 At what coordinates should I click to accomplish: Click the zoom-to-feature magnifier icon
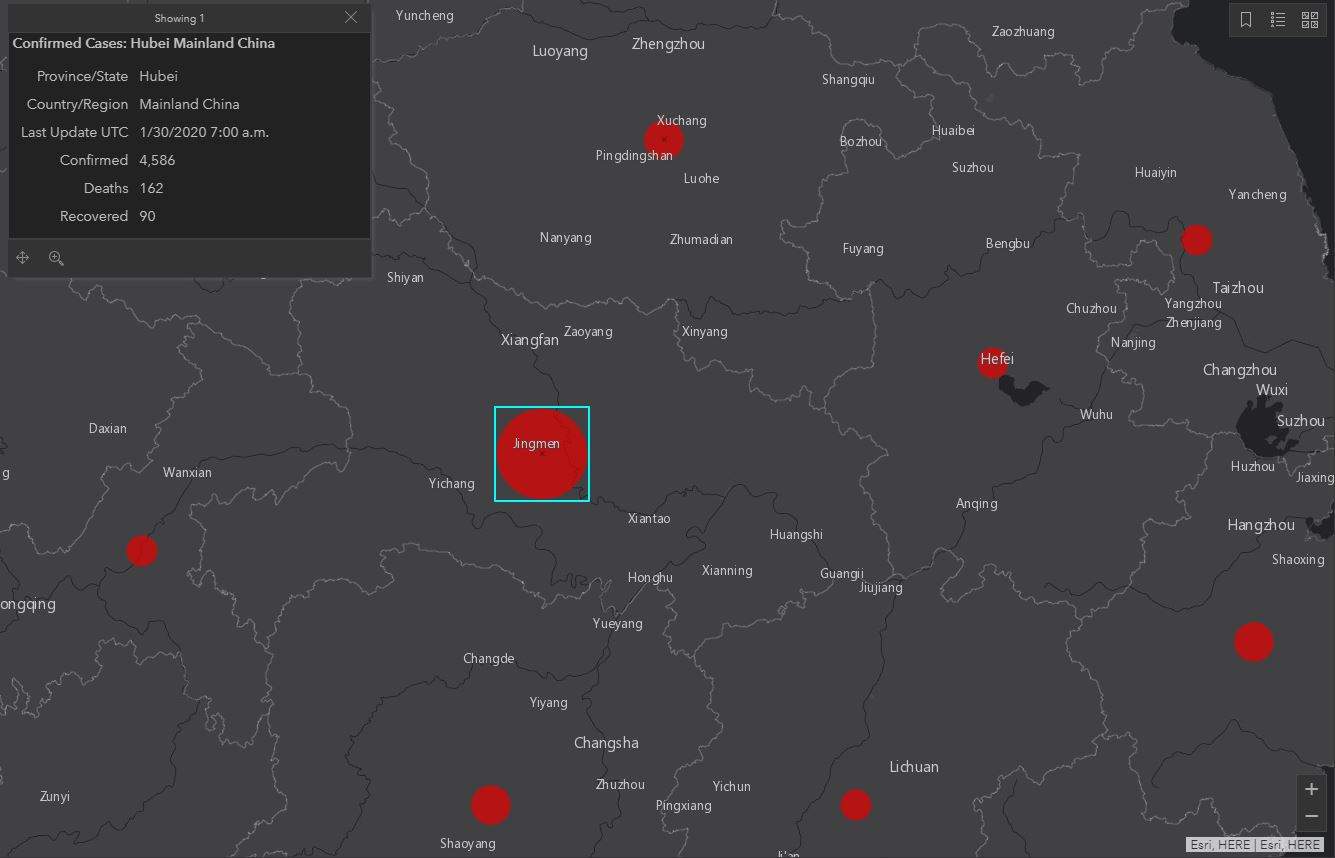(x=56, y=257)
